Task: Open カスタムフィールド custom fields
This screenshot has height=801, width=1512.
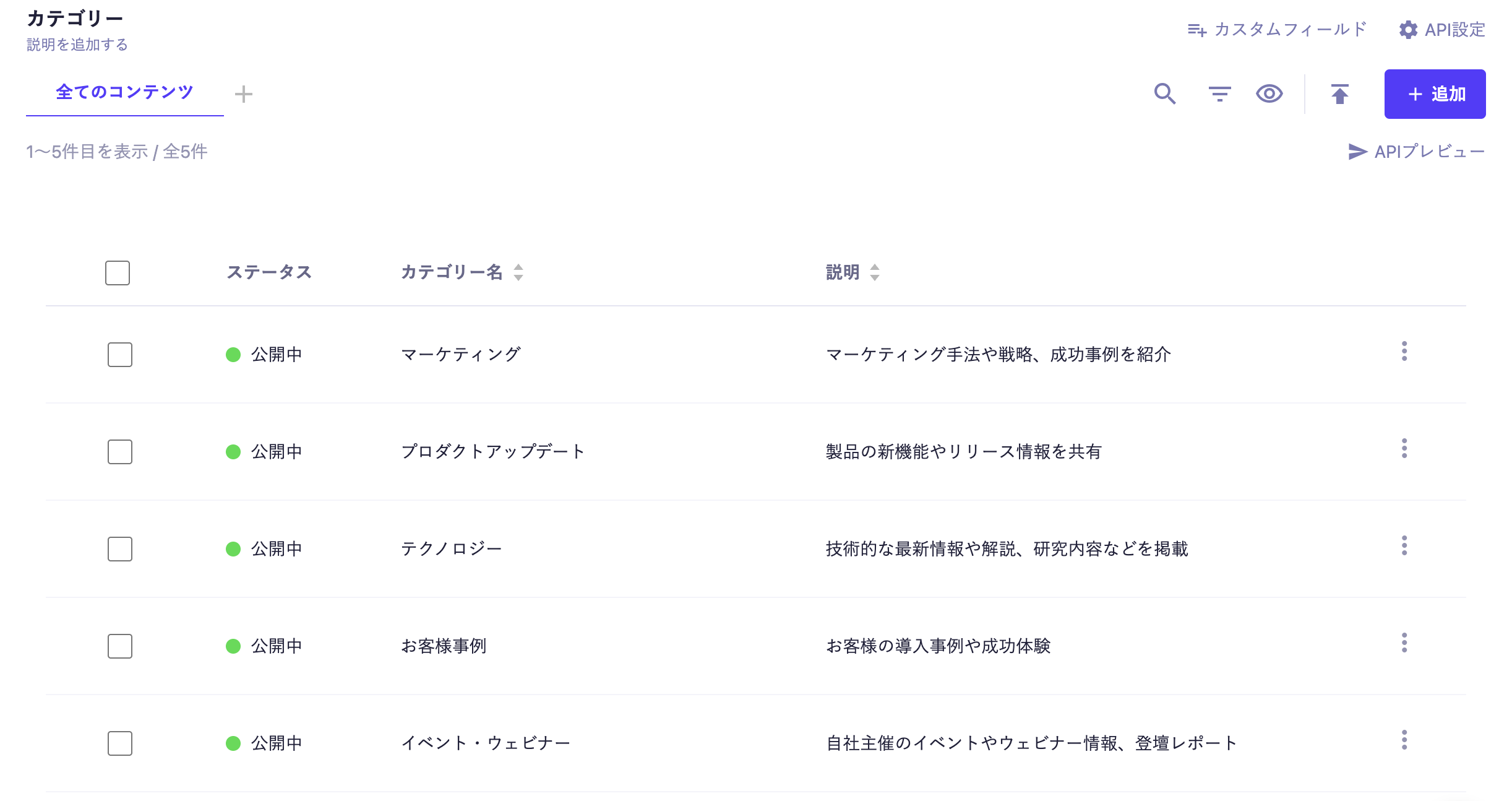Action: pyautogui.click(x=1277, y=30)
